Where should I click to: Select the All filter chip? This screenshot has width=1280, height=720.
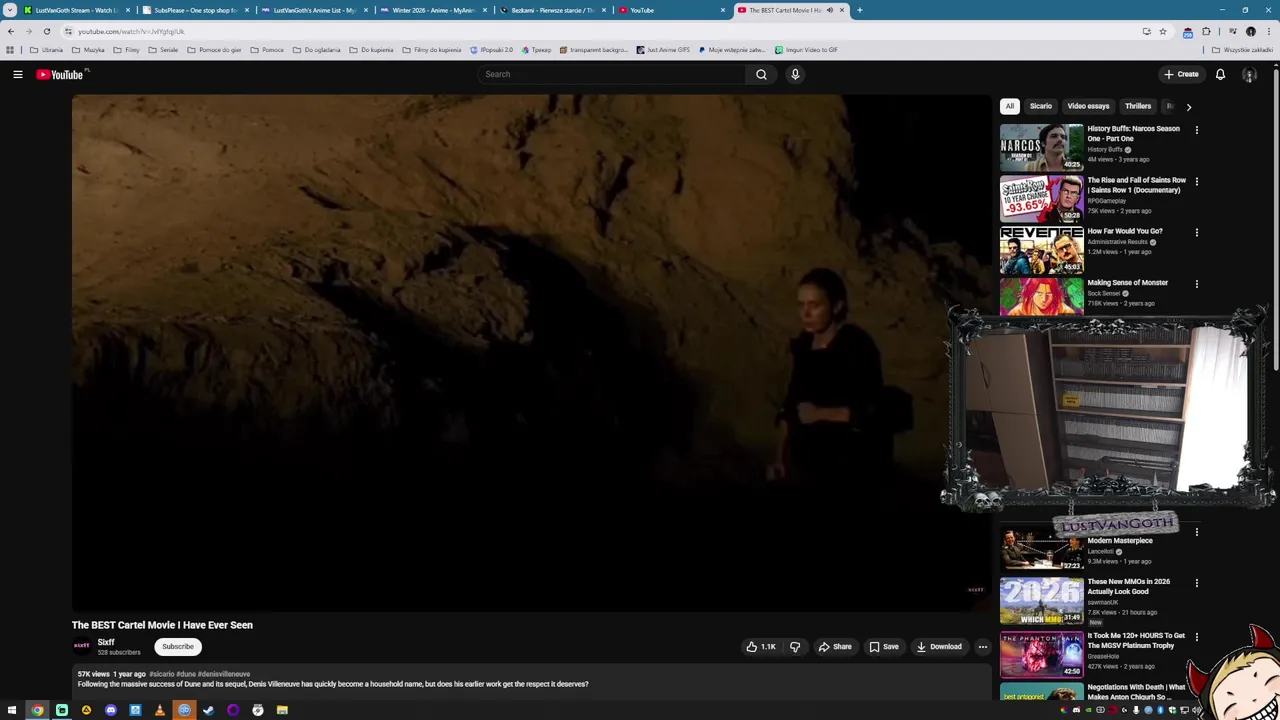click(x=1010, y=106)
